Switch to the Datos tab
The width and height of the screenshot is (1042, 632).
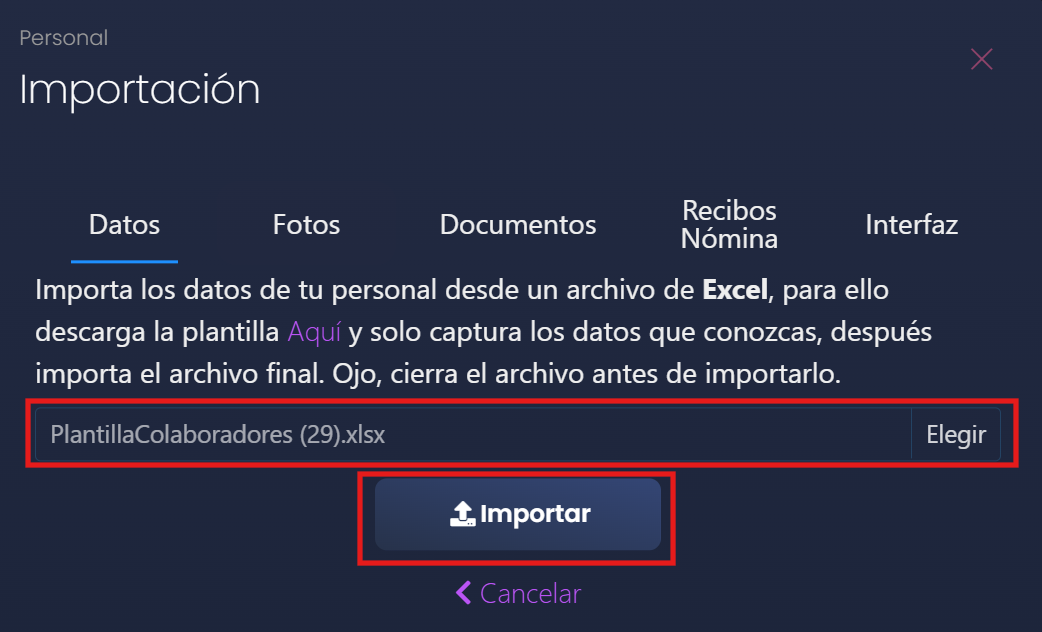(124, 225)
